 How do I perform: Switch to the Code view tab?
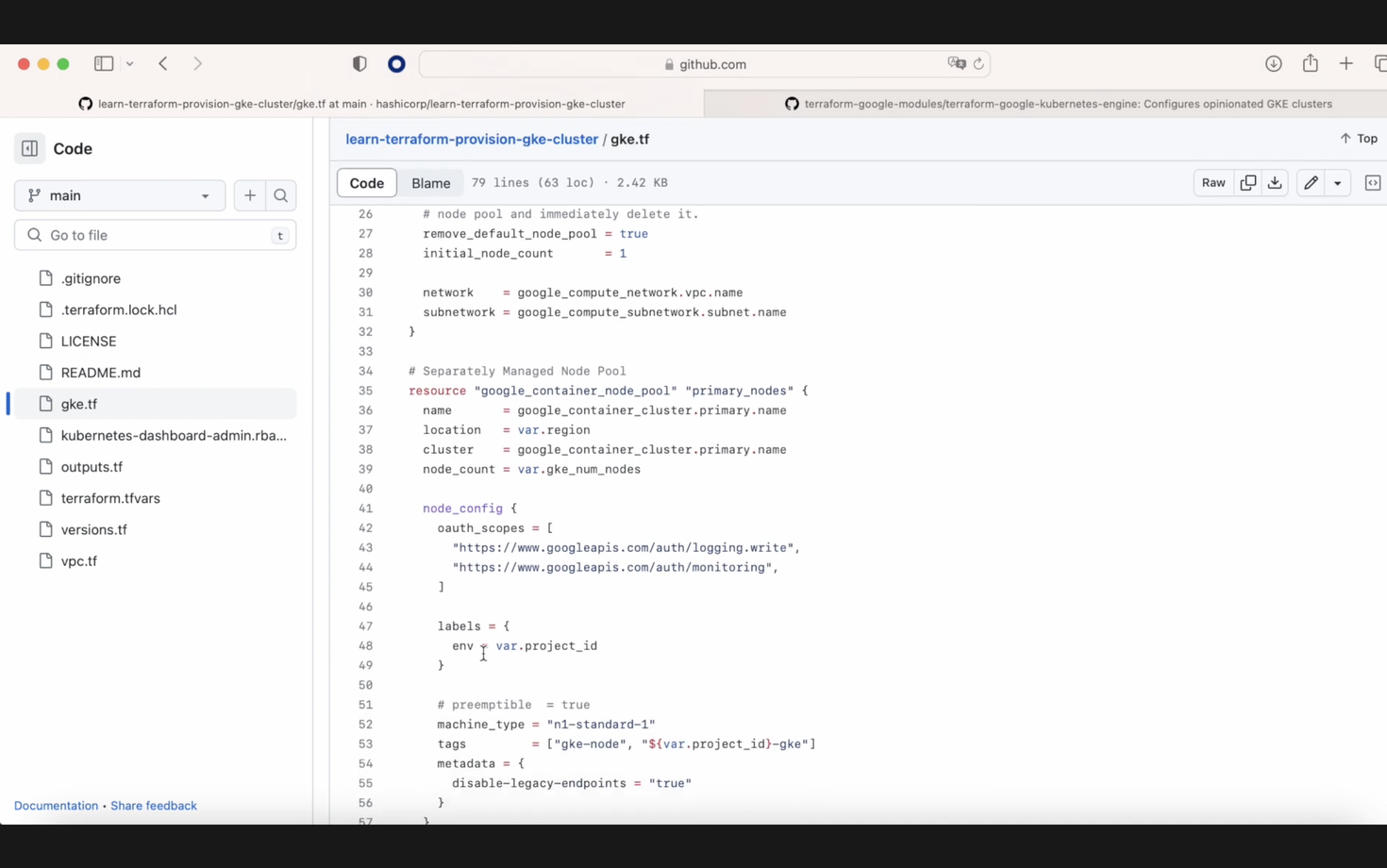click(367, 183)
